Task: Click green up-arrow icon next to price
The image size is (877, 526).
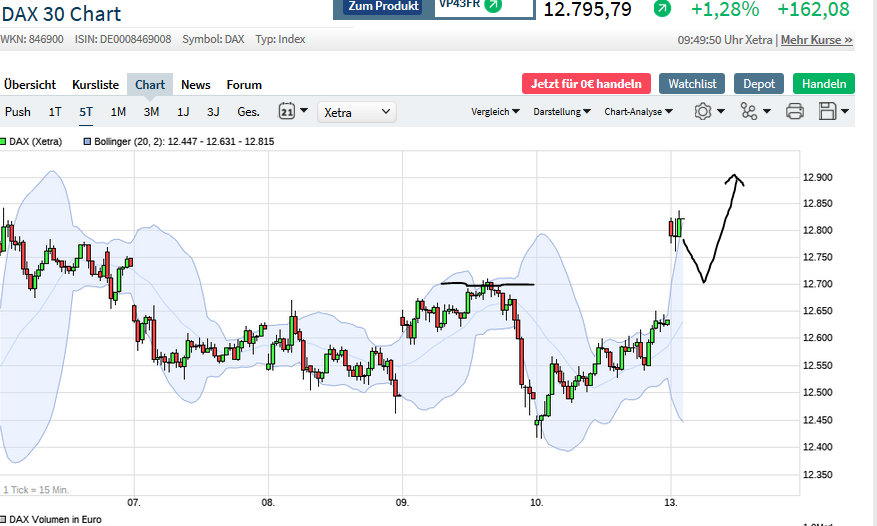Action: click(x=662, y=9)
